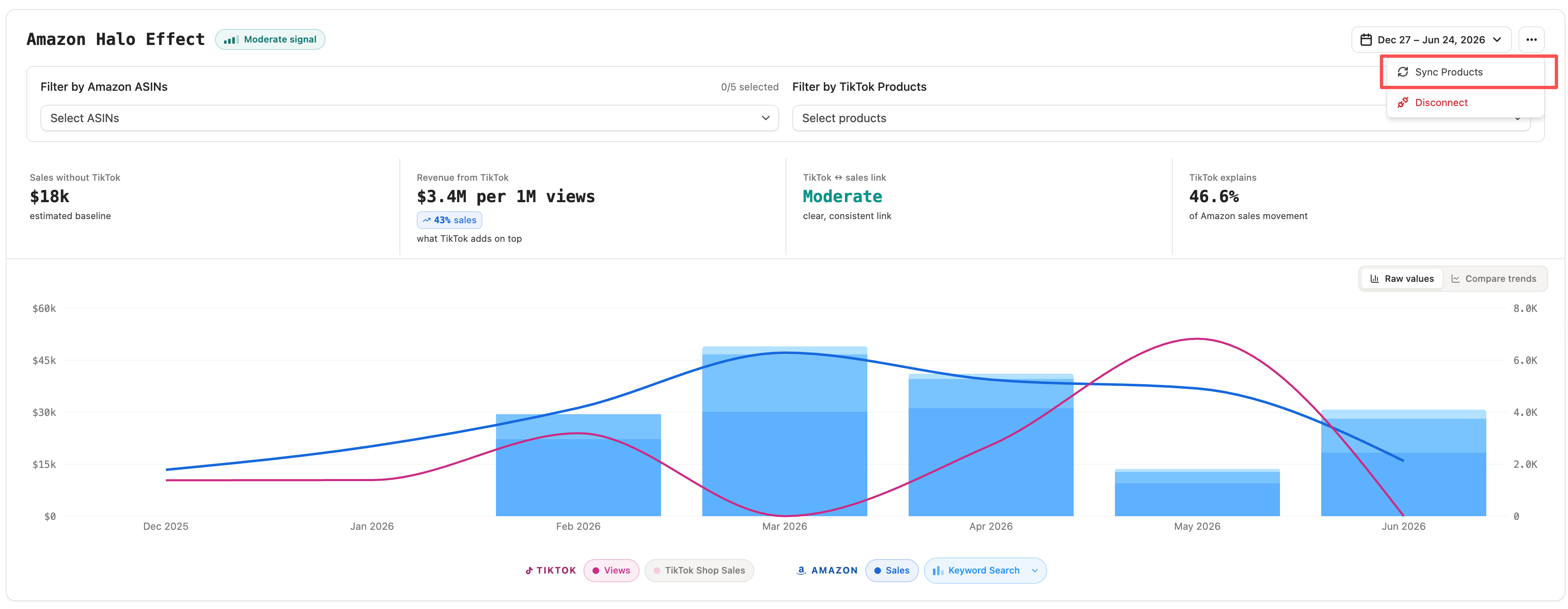Enable the TikTok Shop Sales series

point(699,571)
